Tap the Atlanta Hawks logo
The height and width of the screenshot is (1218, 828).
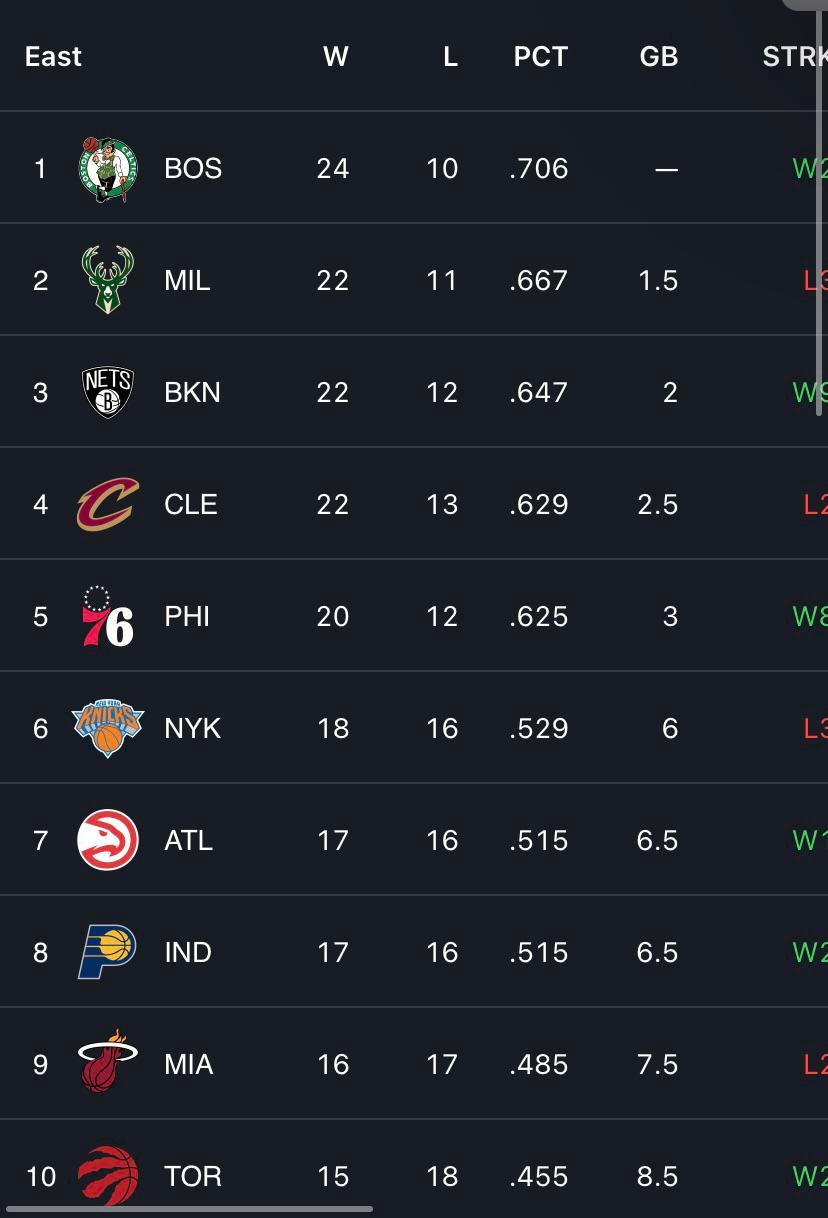(x=107, y=840)
